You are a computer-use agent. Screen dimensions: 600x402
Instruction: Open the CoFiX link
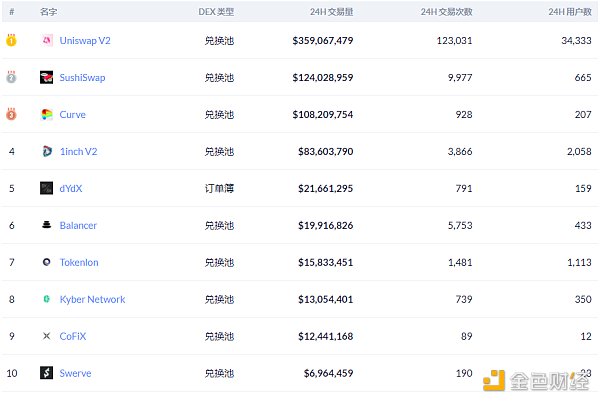(73, 336)
